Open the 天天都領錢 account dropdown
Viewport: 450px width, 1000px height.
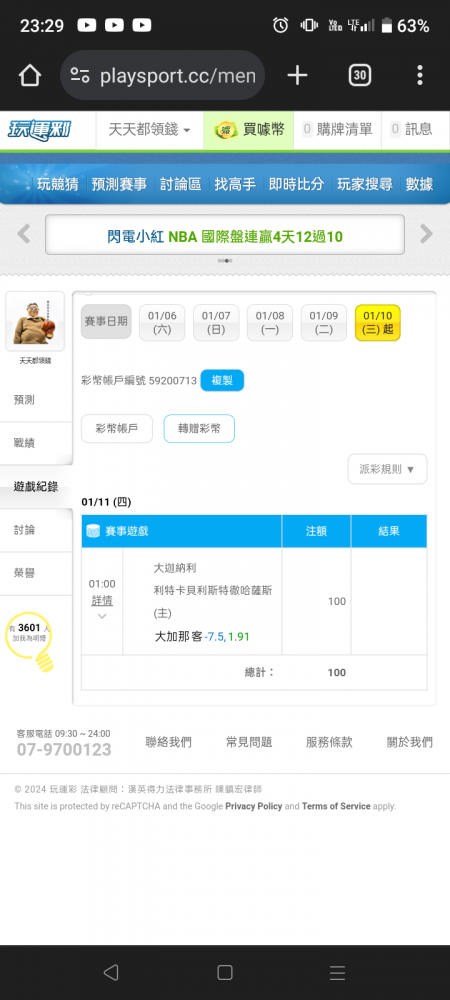pos(149,129)
